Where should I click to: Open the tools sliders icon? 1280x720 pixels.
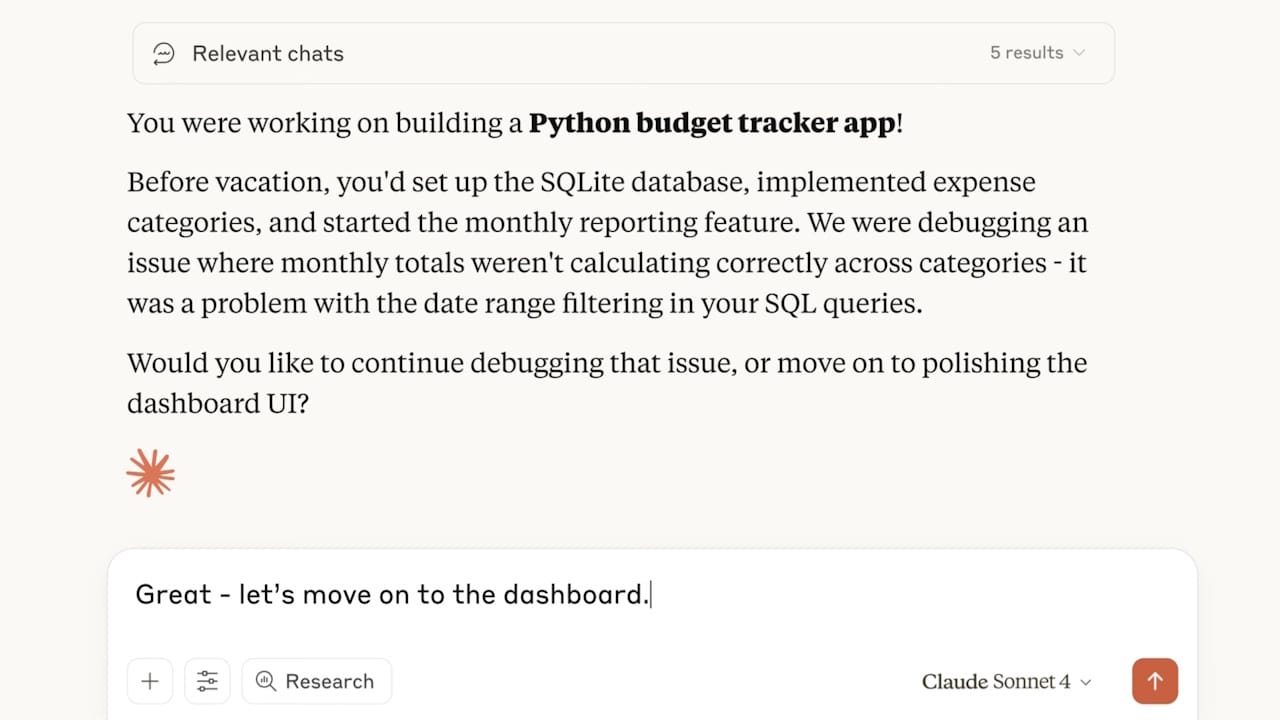(207, 681)
